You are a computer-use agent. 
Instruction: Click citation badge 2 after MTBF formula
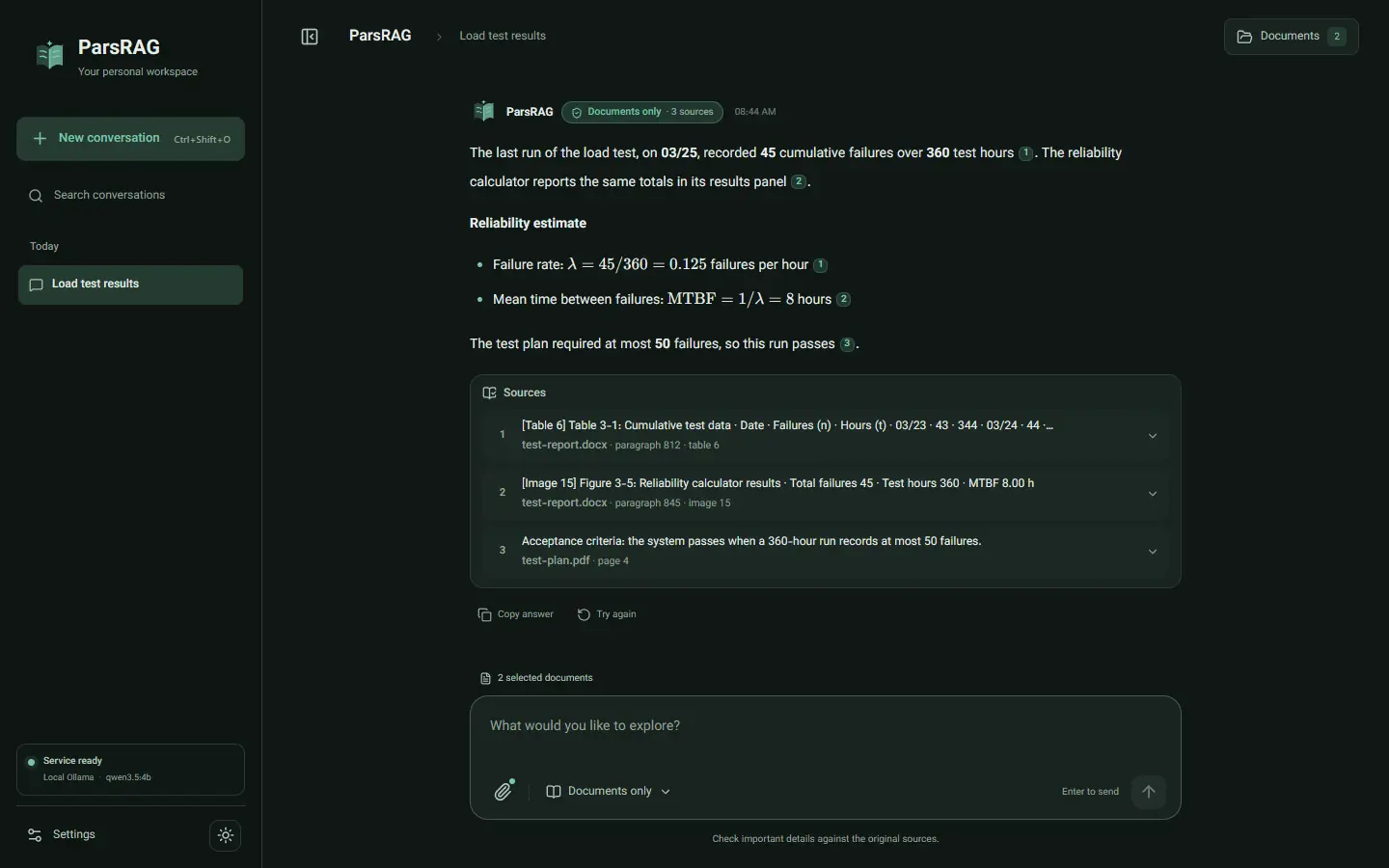(x=843, y=299)
